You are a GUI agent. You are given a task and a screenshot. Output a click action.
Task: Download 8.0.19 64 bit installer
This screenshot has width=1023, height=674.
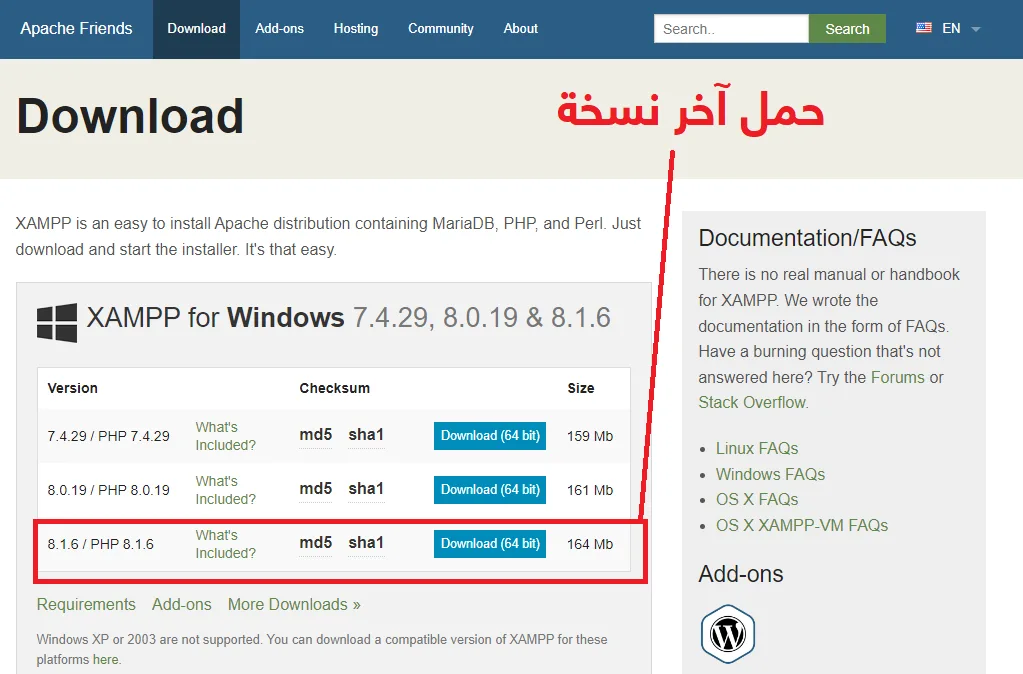click(x=490, y=490)
